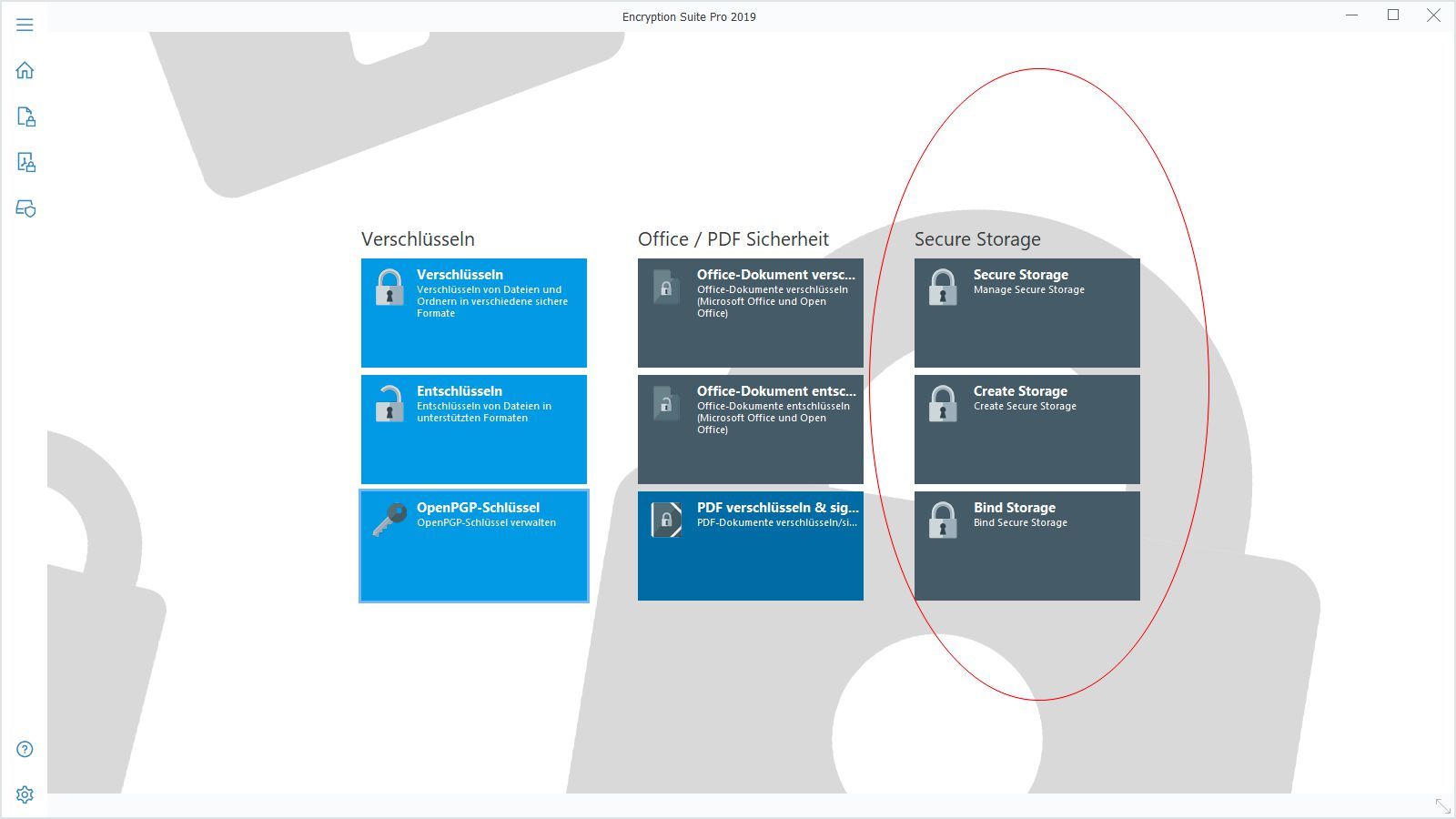The height and width of the screenshot is (819, 1456).
Task: Open the Office-Dokument versc... tile title
Action: click(776, 274)
